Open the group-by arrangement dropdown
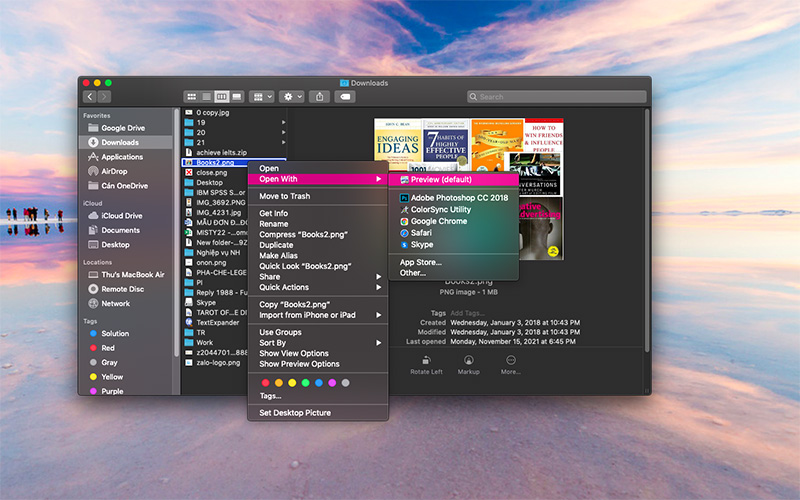The height and width of the screenshot is (500, 800). (x=262, y=97)
